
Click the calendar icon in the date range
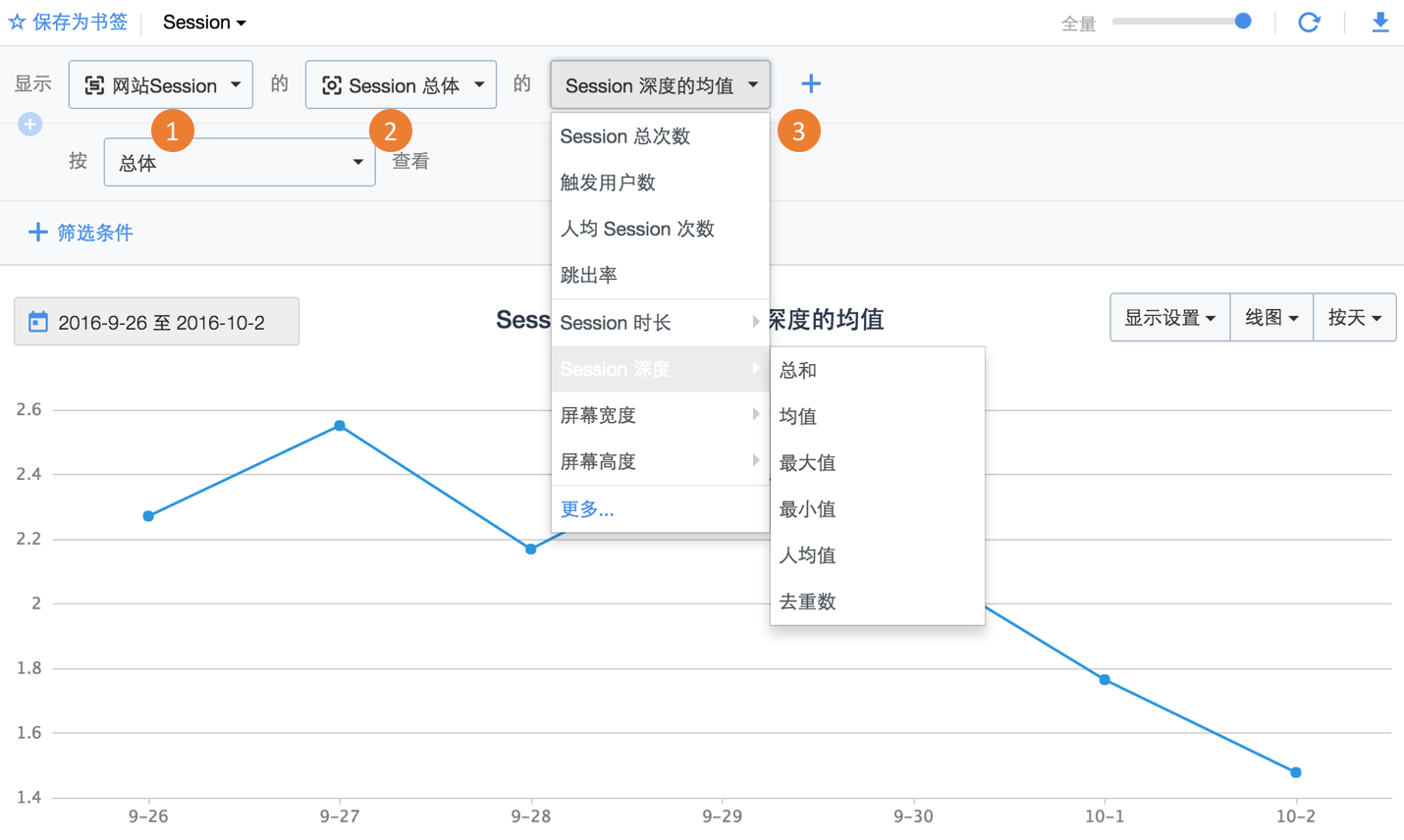point(38,322)
